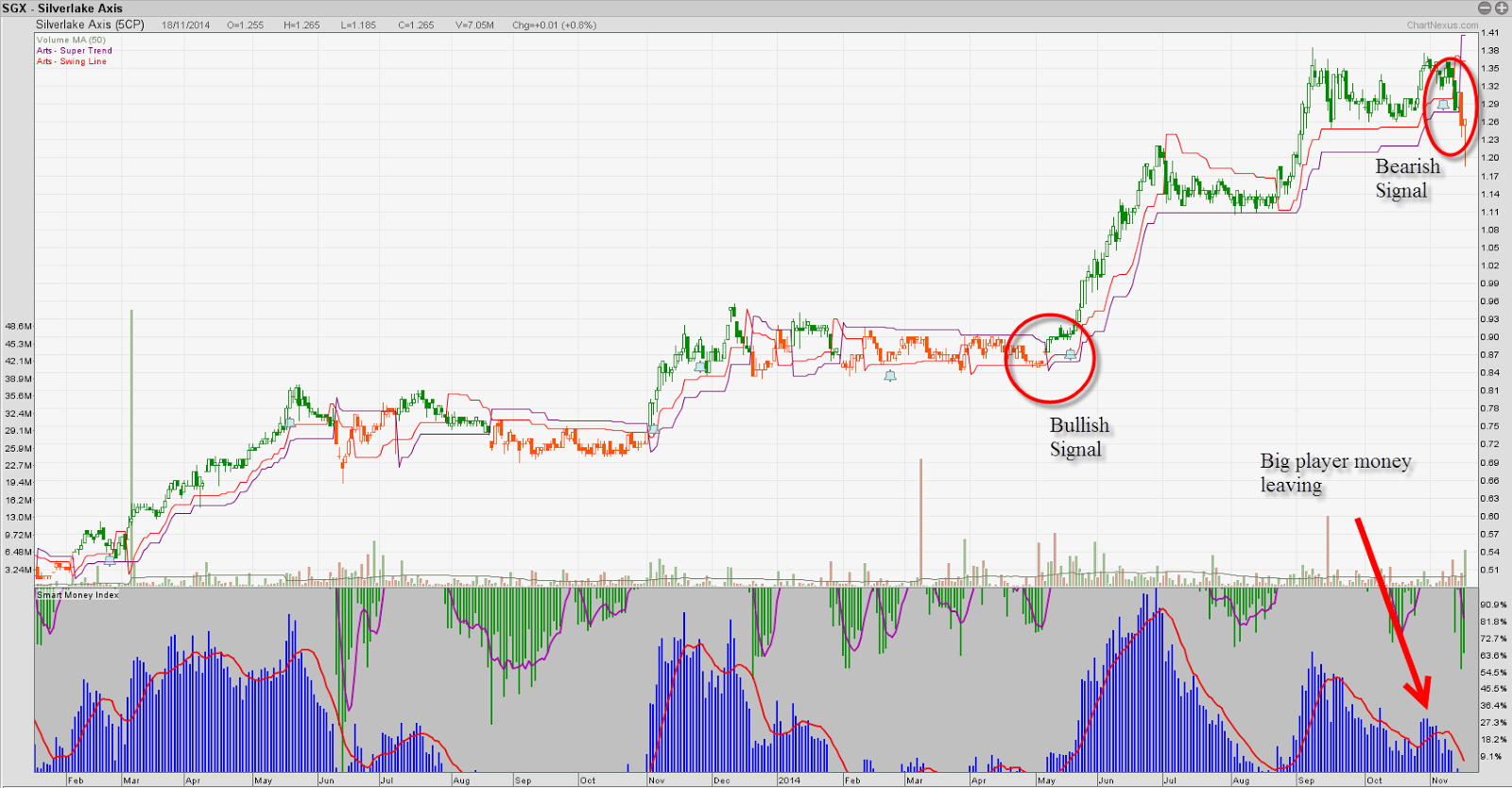Select the "Arts - Swing Line" legend label

coord(72,61)
